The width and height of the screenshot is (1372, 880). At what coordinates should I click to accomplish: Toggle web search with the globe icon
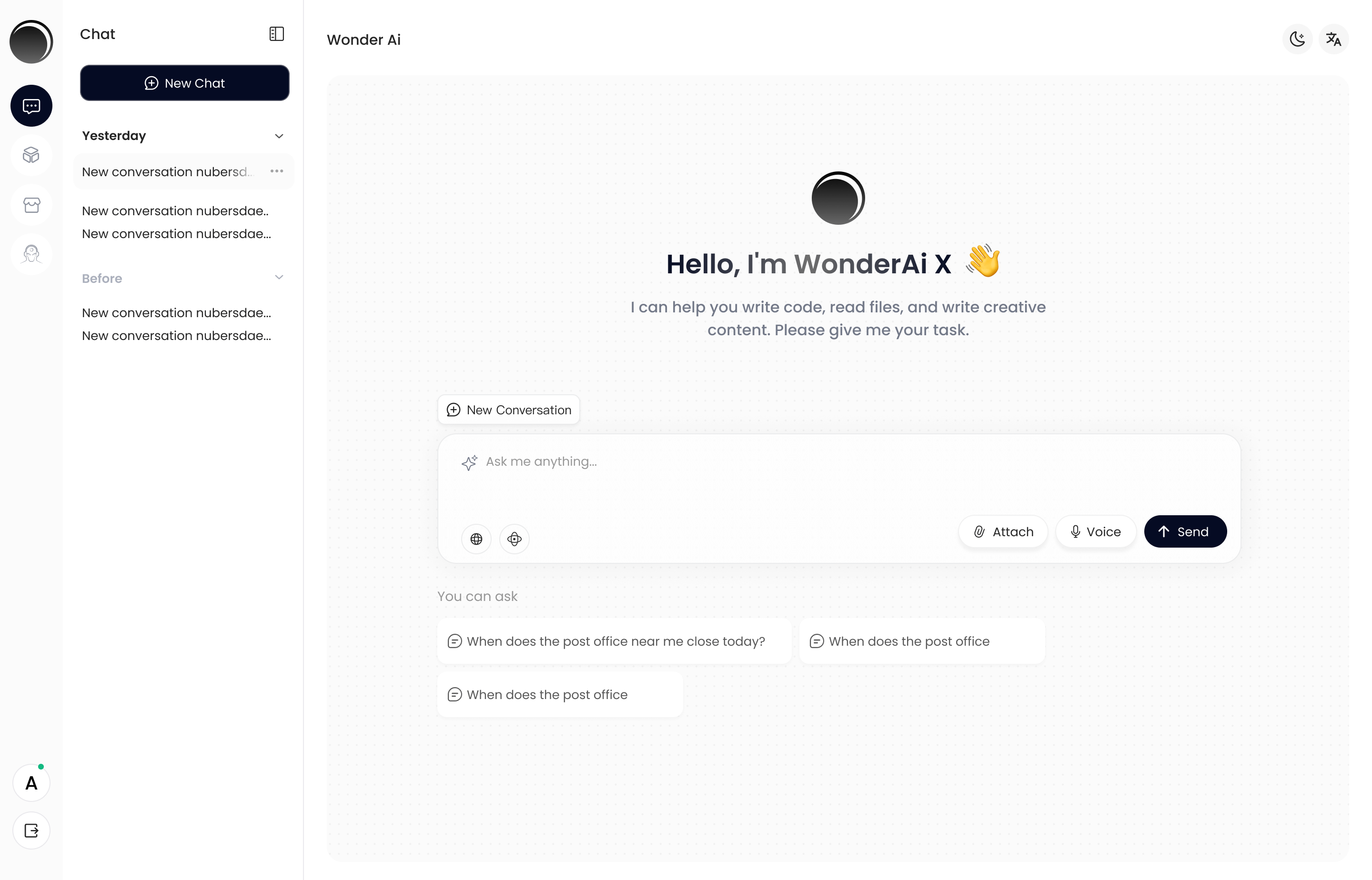pyautogui.click(x=475, y=539)
